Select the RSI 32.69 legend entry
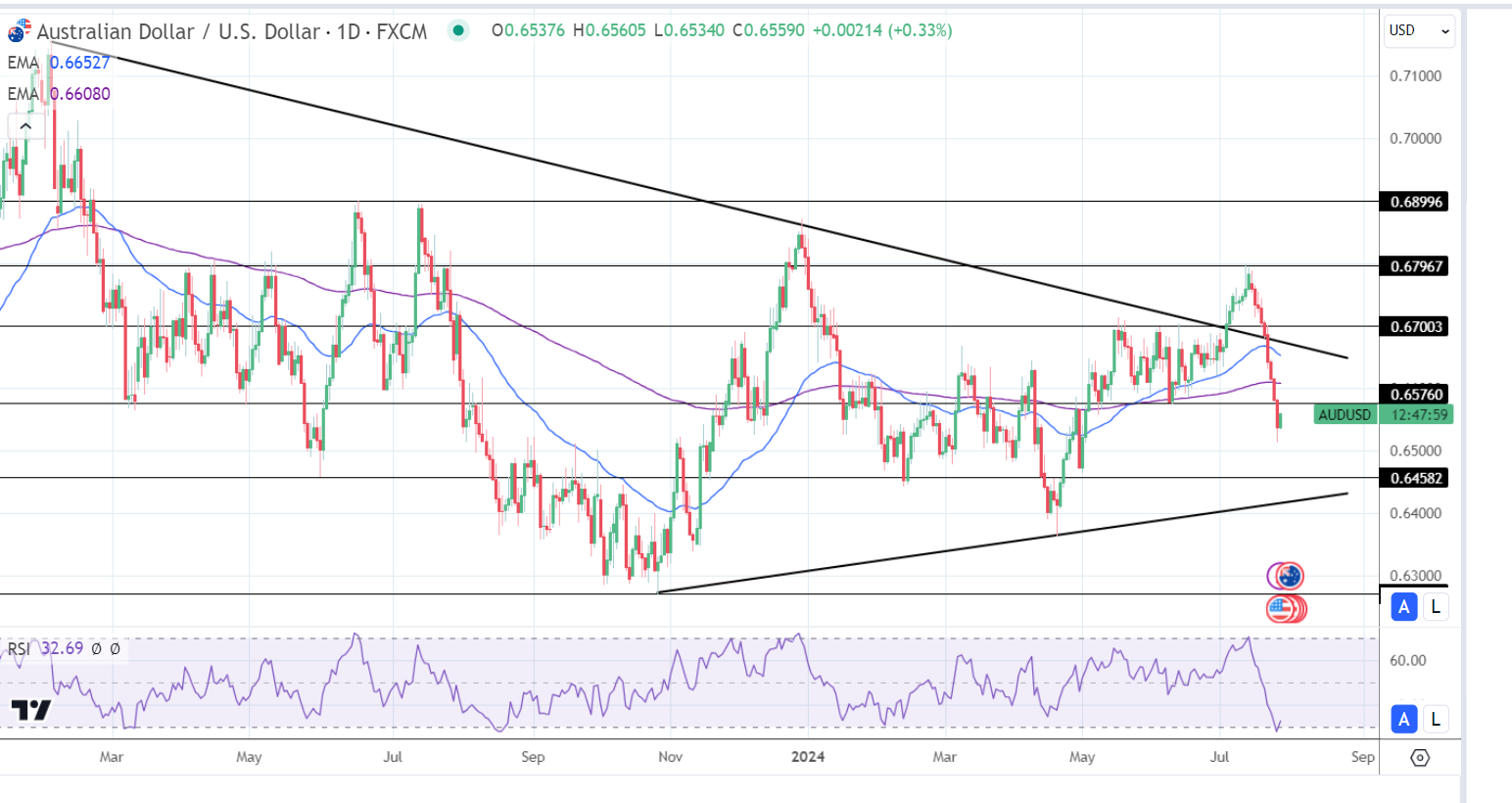Viewport: 1512px width, 803px height. pos(46,648)
